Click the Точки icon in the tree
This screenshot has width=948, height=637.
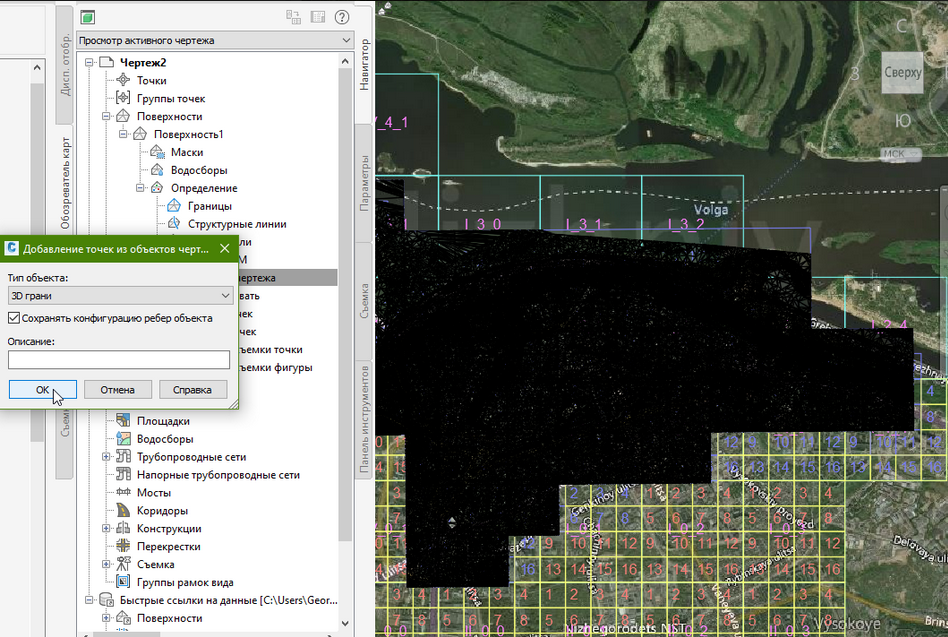(123, 80)
